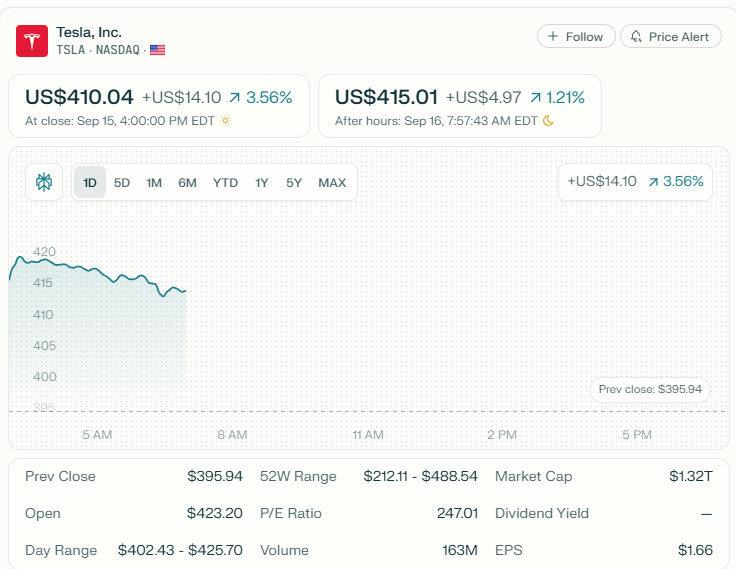Switch chart to 5D range

click(122, 182)
